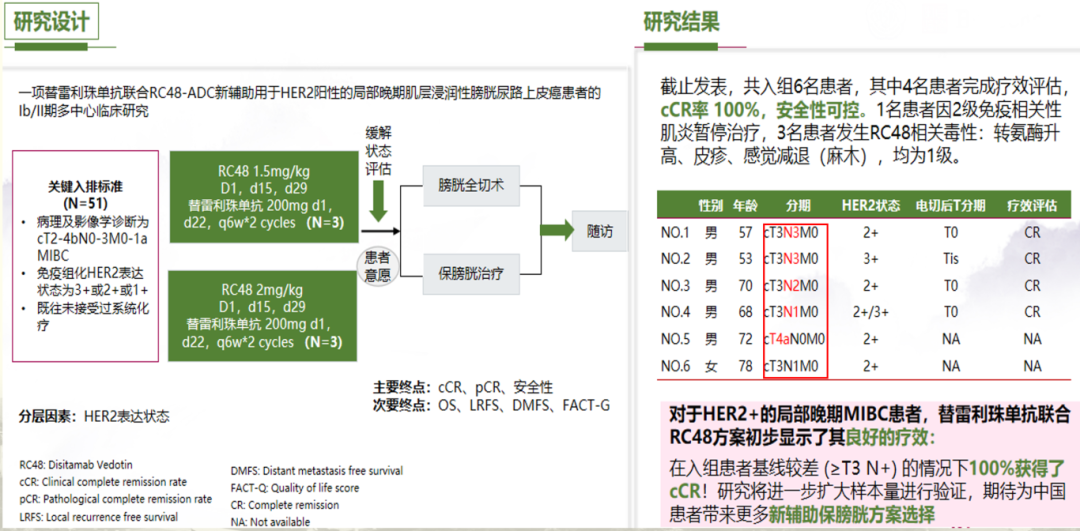This screenshot has height=531, width=1080.
Task: Click the footnote NA: Not available
Action: [x=270, y=521]
